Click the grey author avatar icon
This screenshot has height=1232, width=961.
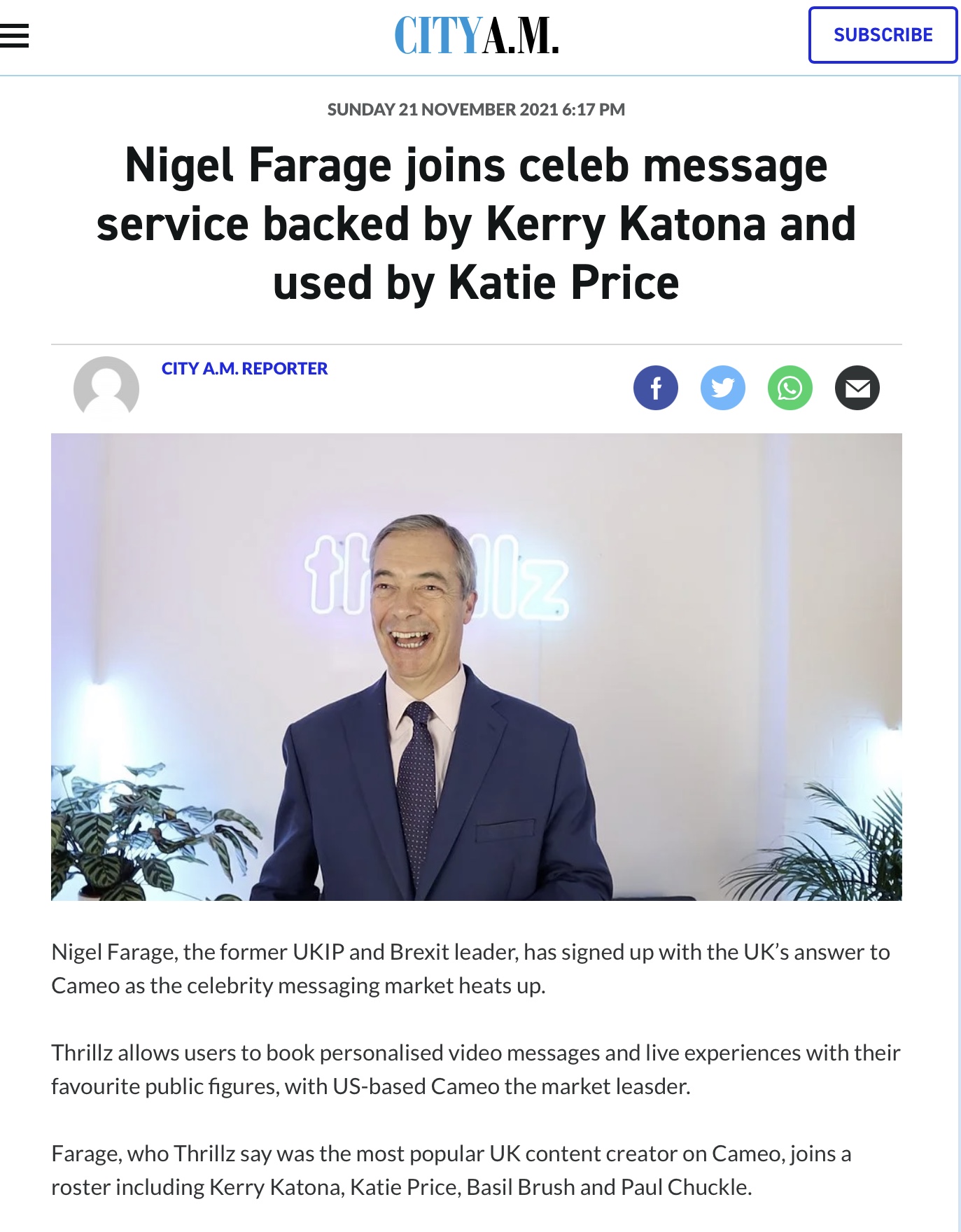click(106, 388)
